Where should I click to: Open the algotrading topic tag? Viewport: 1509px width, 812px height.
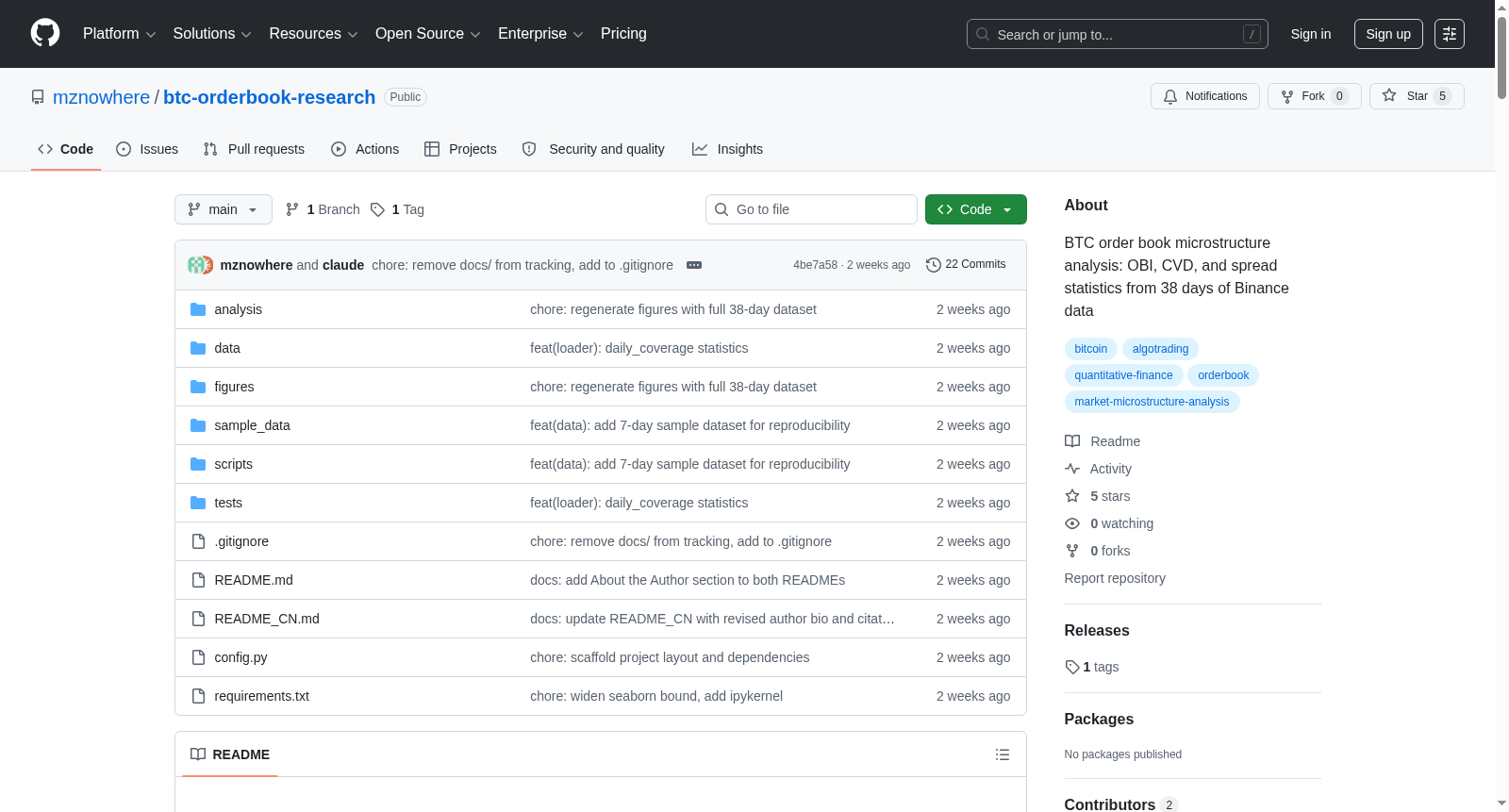pyautogui.click(x=1160, y=349)
